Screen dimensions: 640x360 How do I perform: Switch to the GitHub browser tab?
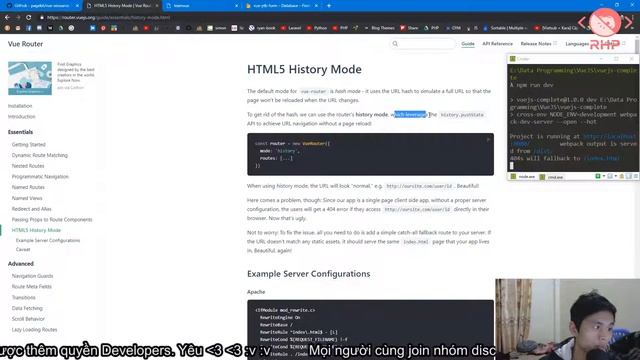[x=41, y=6]
